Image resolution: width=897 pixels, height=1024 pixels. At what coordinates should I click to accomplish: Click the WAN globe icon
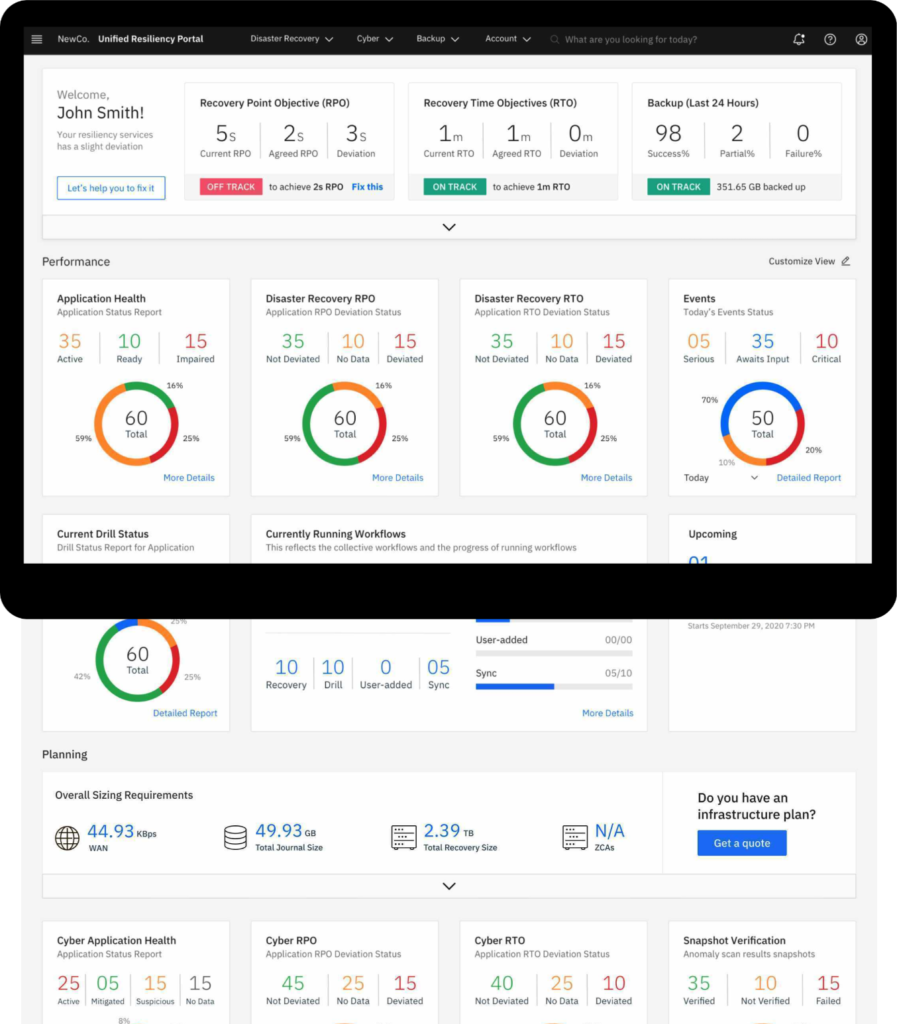pyautogui.click(x=67, y=838)
